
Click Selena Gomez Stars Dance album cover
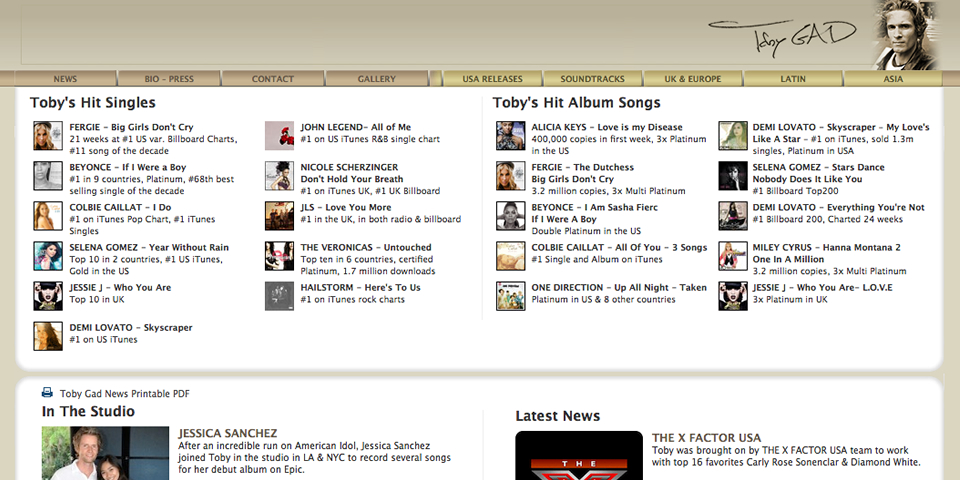(733, 176)
